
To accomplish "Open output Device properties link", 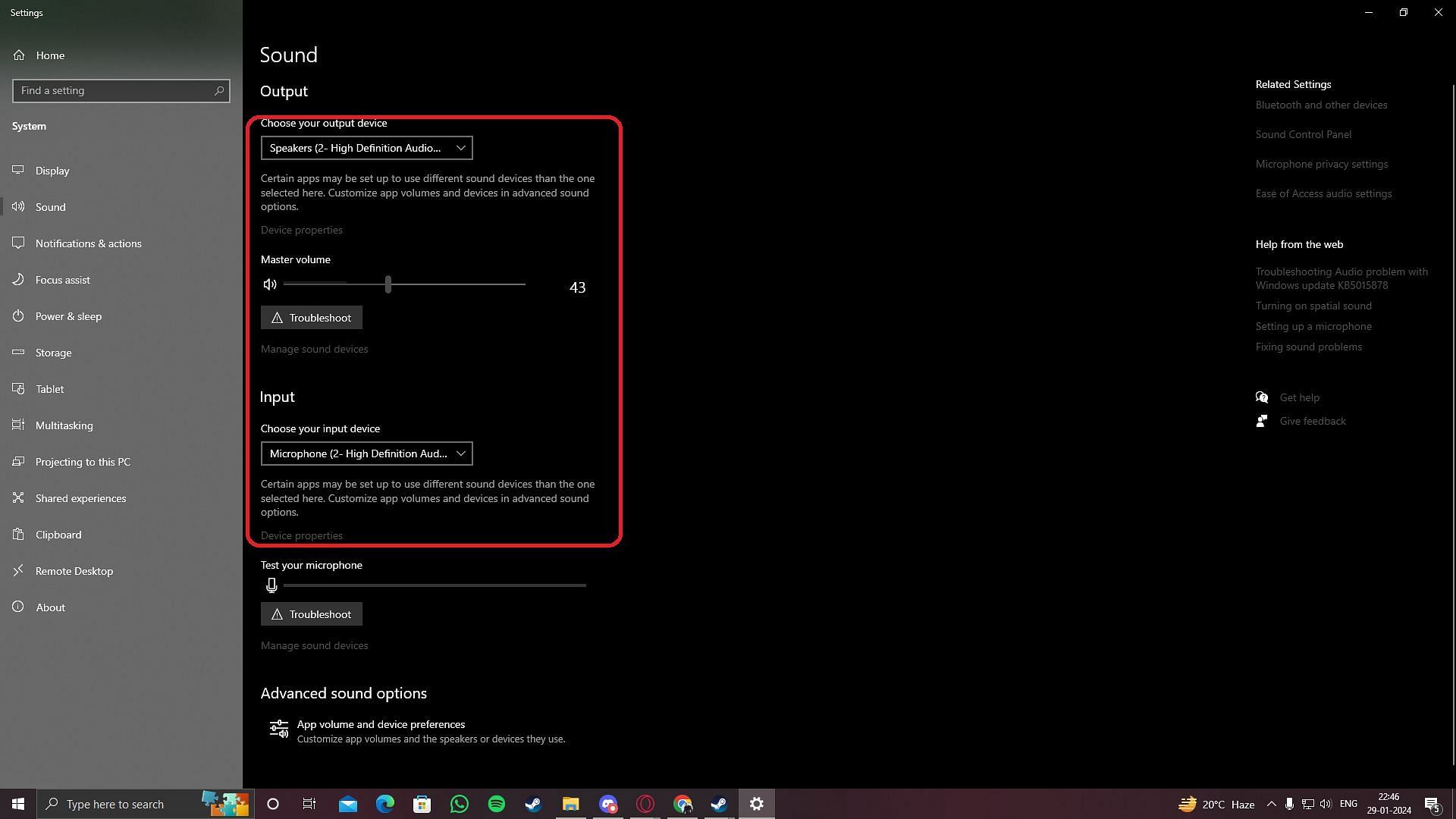I will 302,230.
